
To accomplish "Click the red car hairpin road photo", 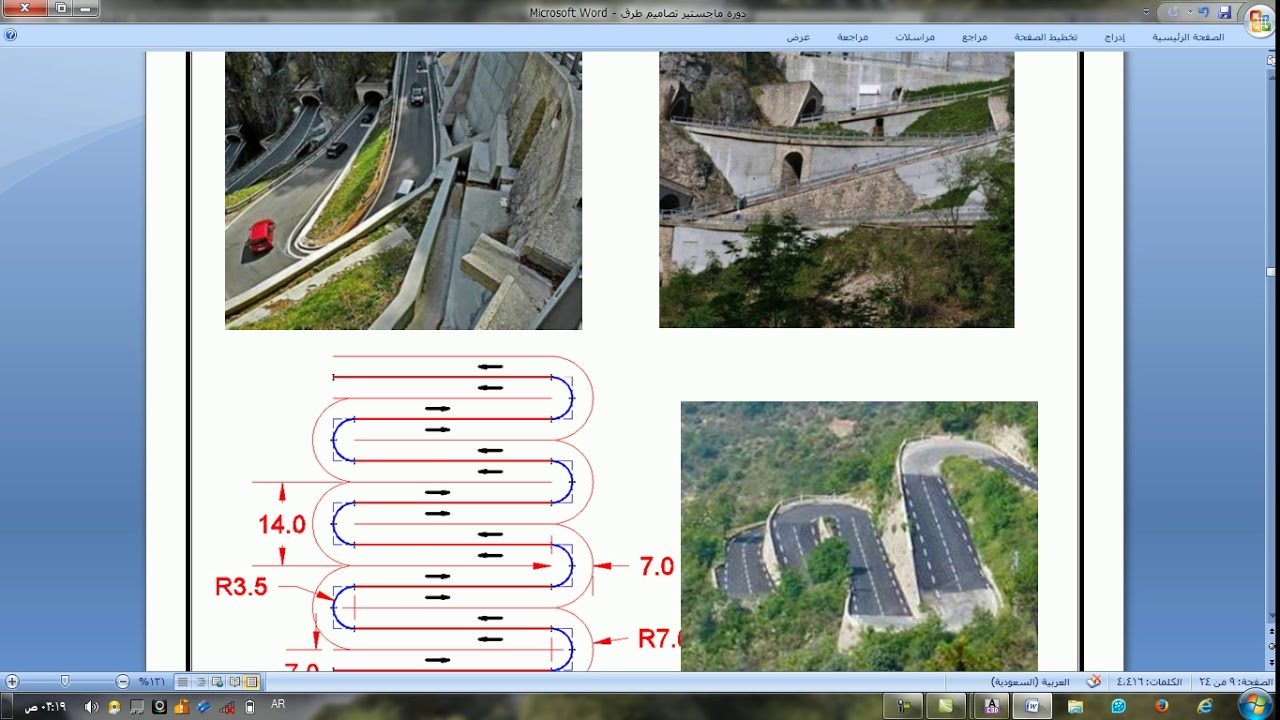I will [x=403, y=190].
